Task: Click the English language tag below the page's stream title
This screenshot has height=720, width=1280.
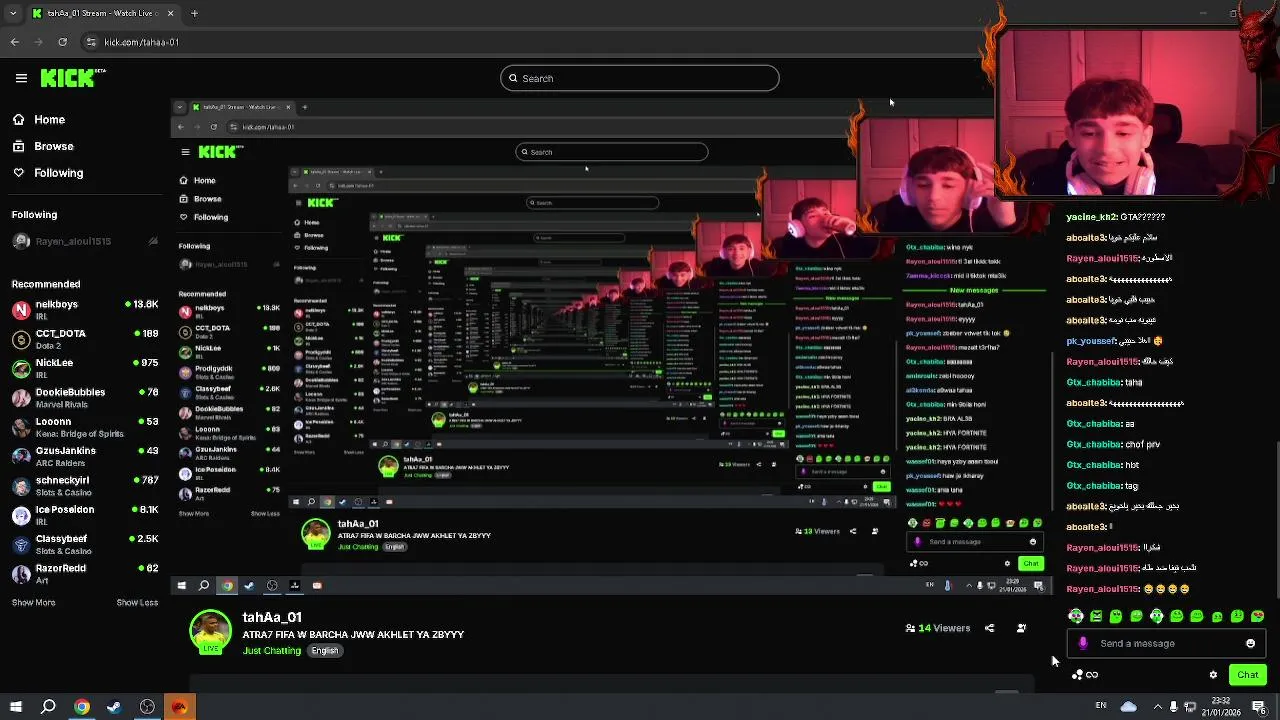Action: [324, 651]
